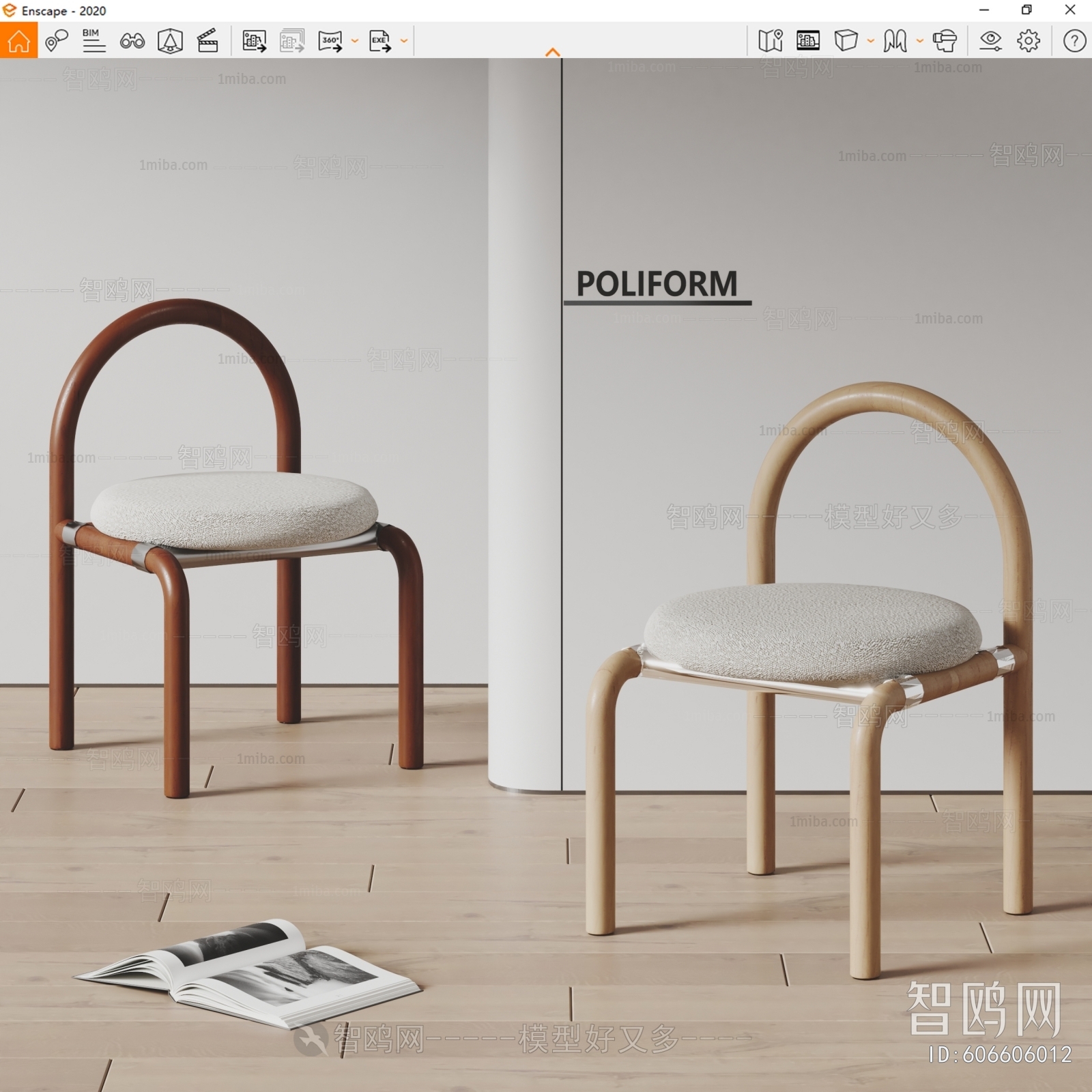
Task: Expand the 360° panorama export dropdown
Action: 354,42
